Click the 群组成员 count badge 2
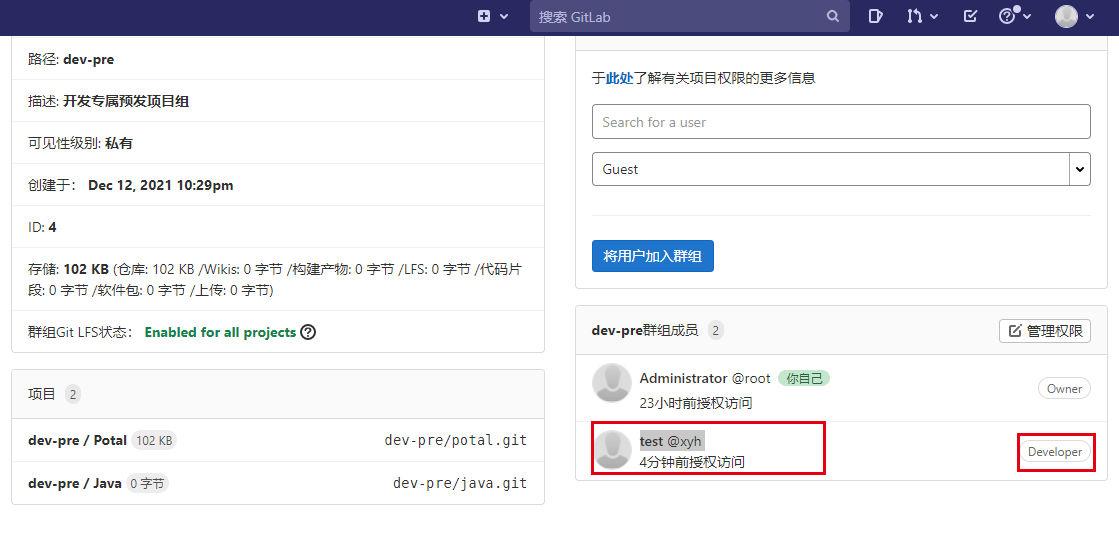The image size is (1119, 535). pyautogui.click(x=716, y=330)
